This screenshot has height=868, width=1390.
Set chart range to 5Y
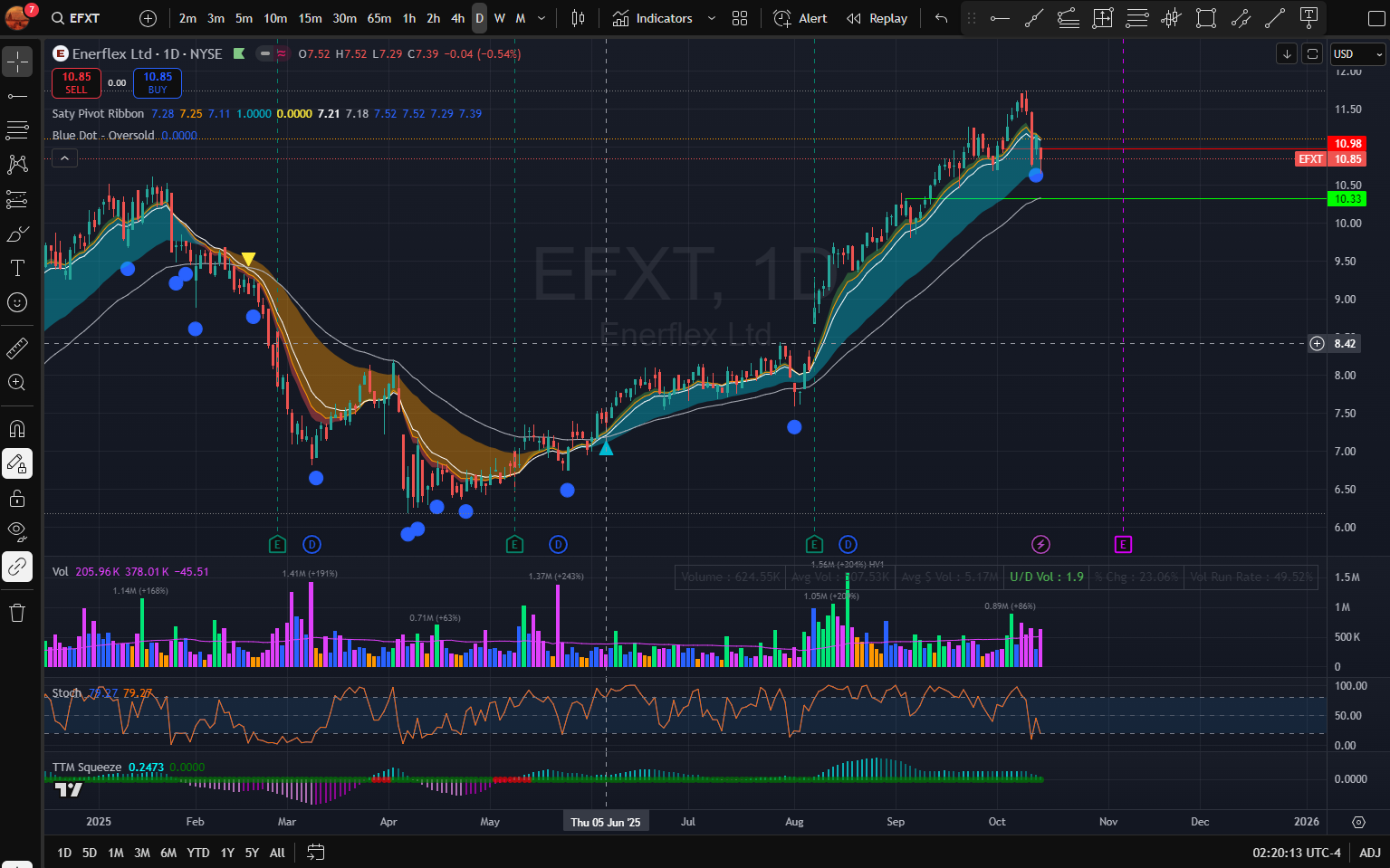(x=252, y=853)
